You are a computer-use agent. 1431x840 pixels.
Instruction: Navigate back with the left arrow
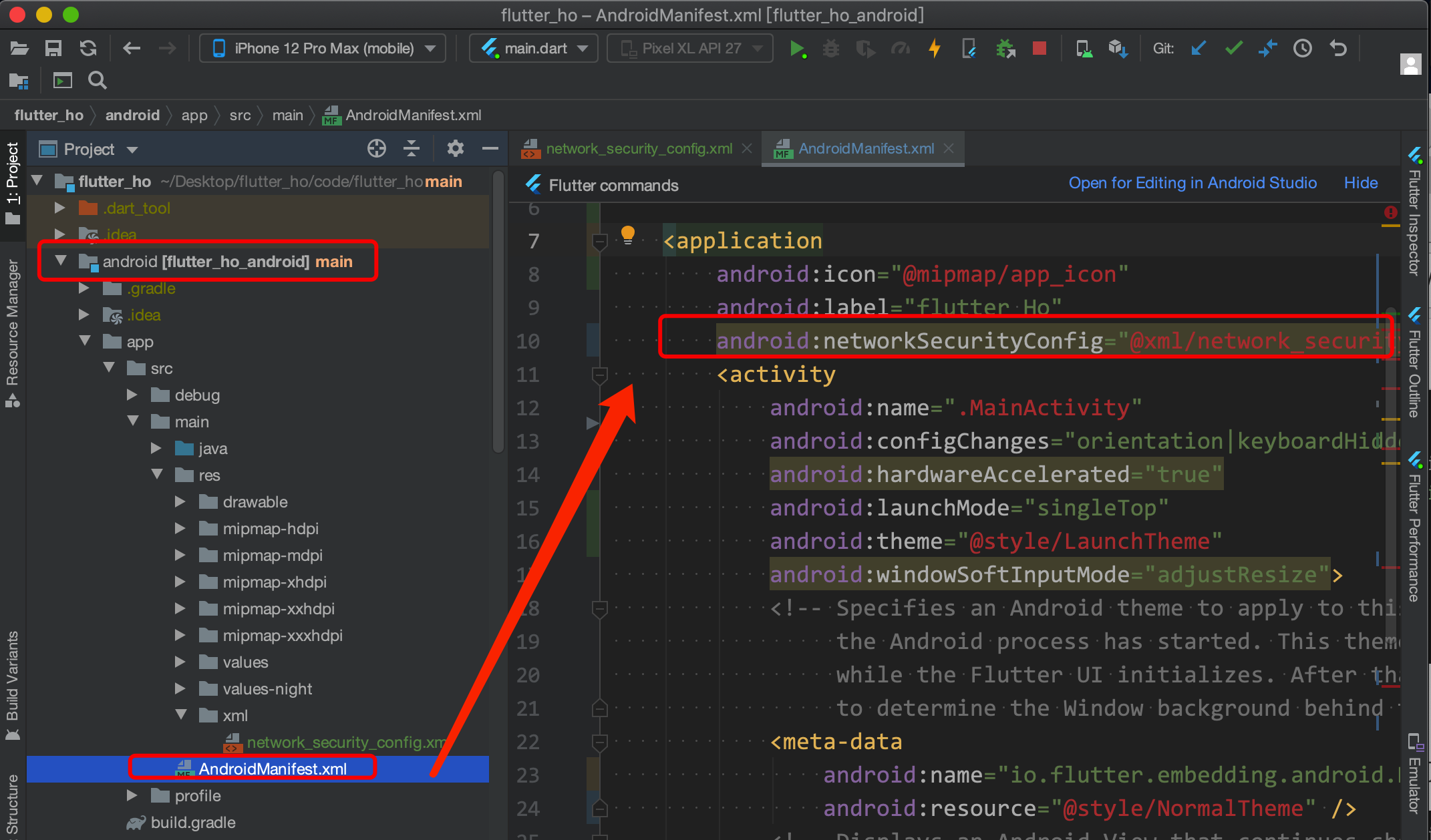click(x=132, y=48)
